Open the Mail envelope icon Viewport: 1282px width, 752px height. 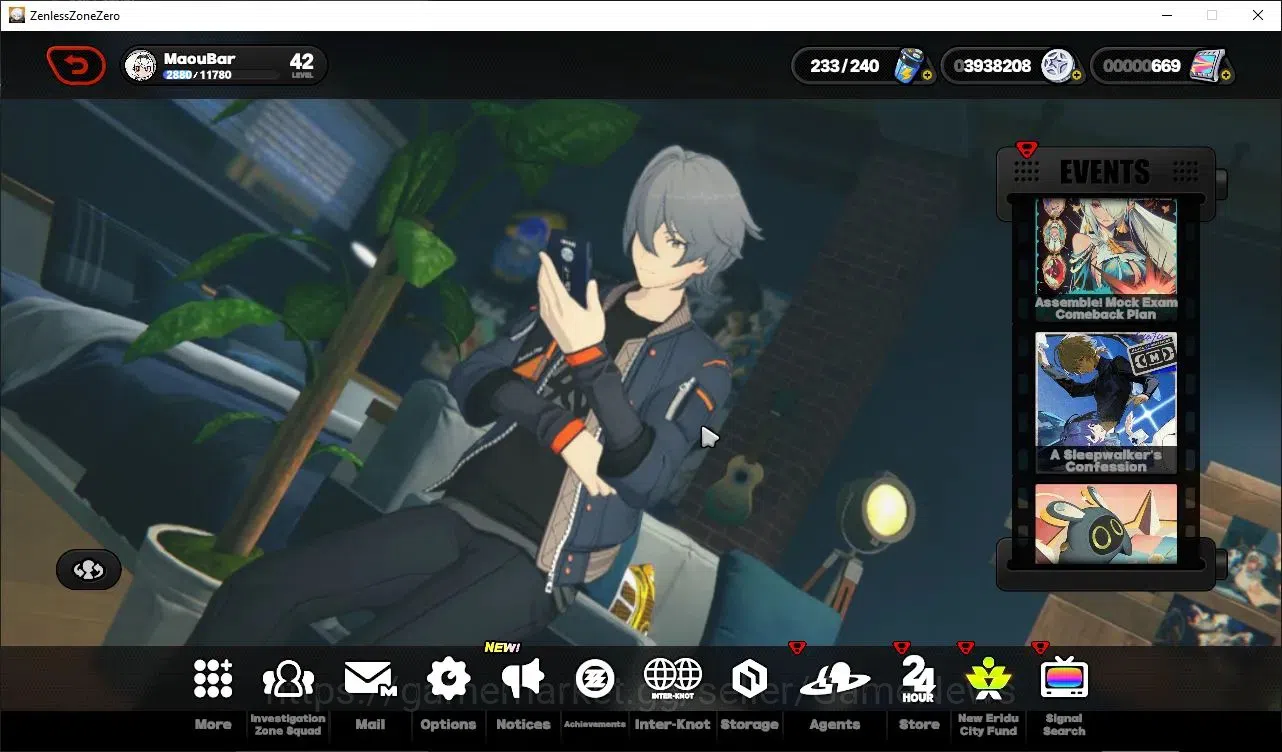(x=370, y=680)
